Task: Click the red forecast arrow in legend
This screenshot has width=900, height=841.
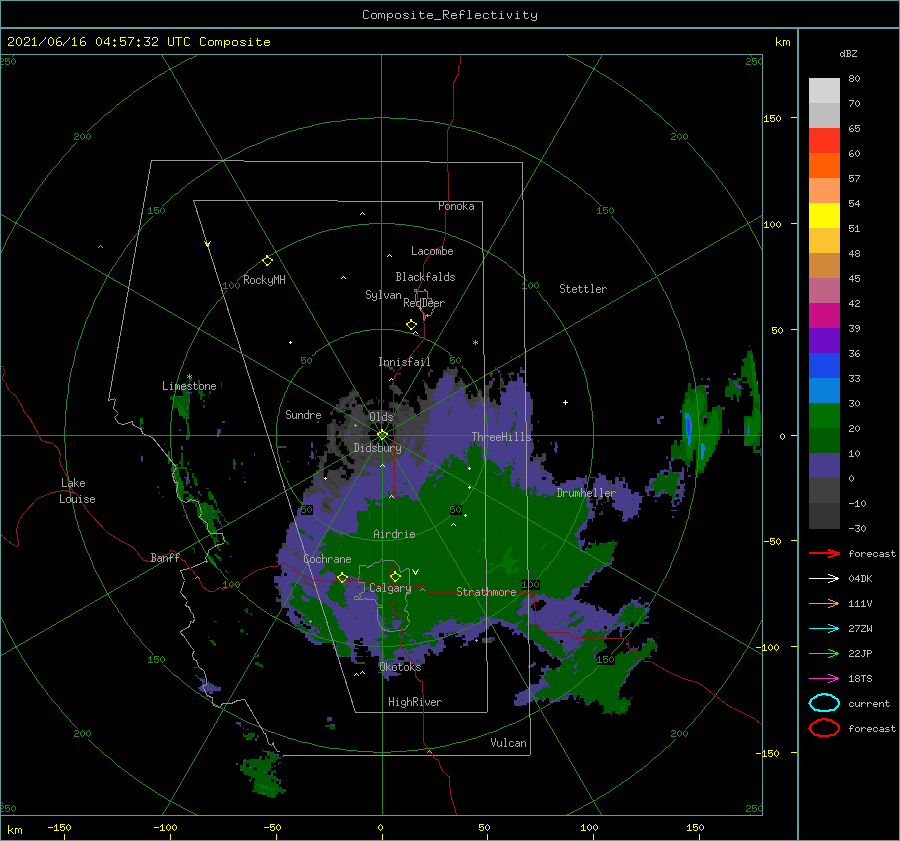Action: (x=824, y=553)
